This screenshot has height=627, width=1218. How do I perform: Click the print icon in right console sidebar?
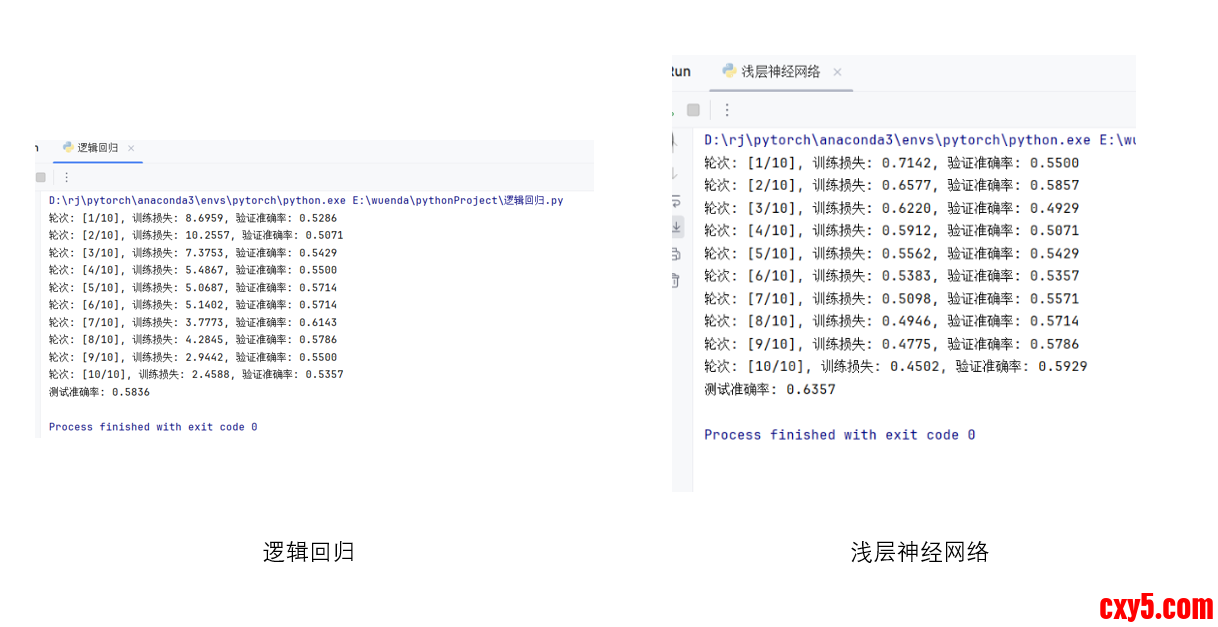(677, 253)
